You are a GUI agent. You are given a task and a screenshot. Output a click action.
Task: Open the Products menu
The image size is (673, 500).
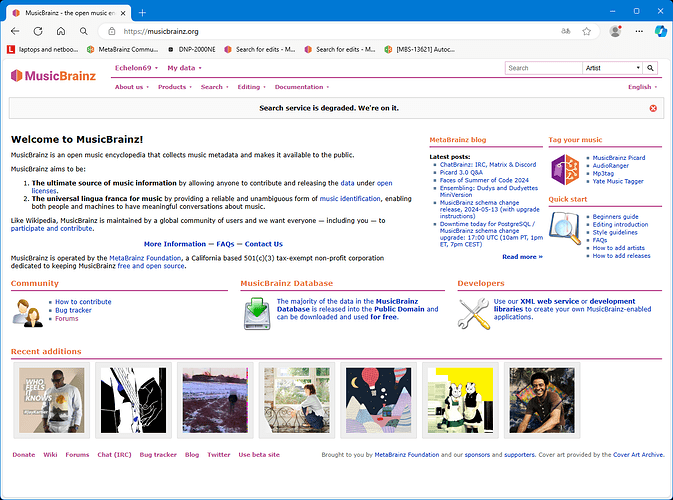tap(175, 87)
